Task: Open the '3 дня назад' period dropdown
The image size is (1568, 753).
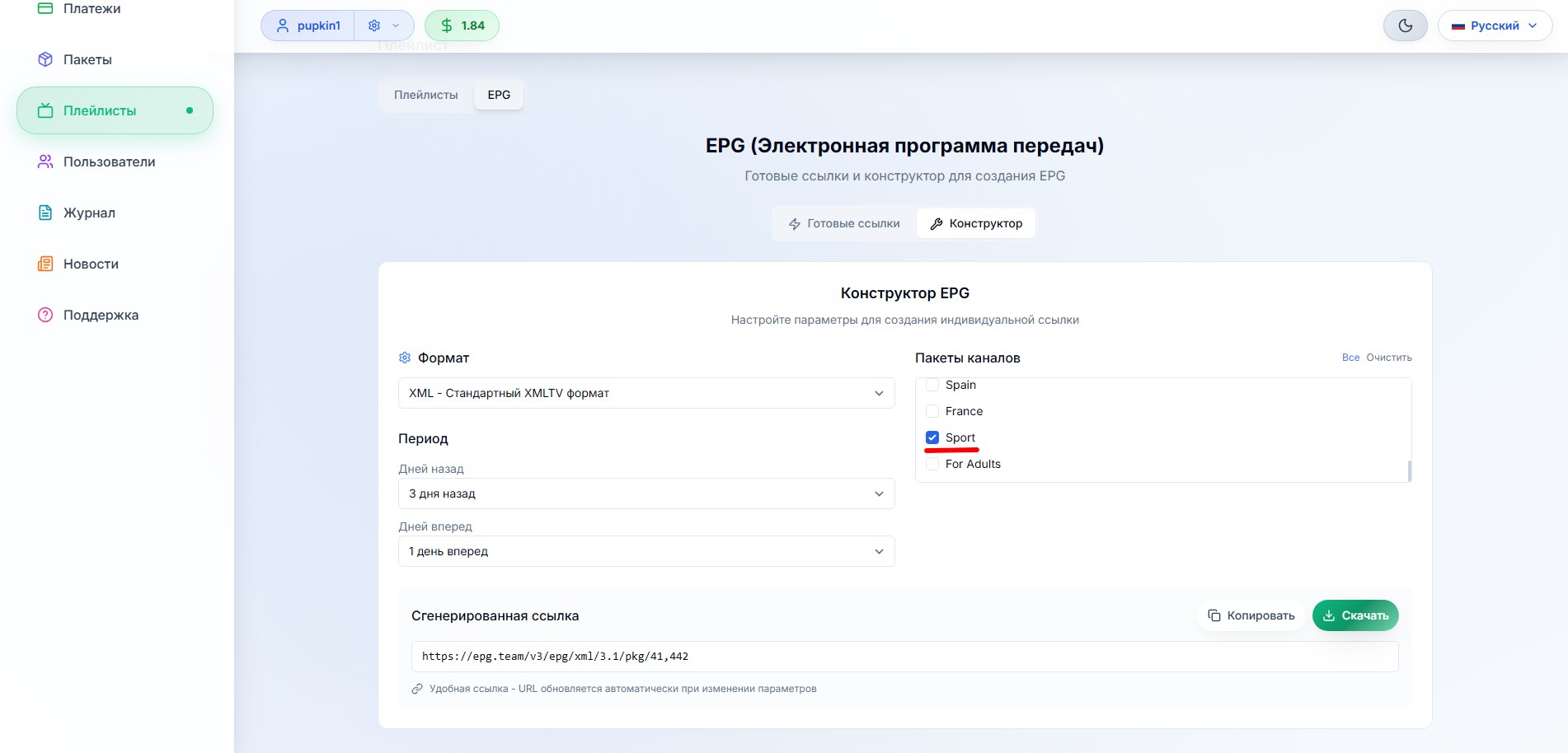Action: [x=646, y=493]
